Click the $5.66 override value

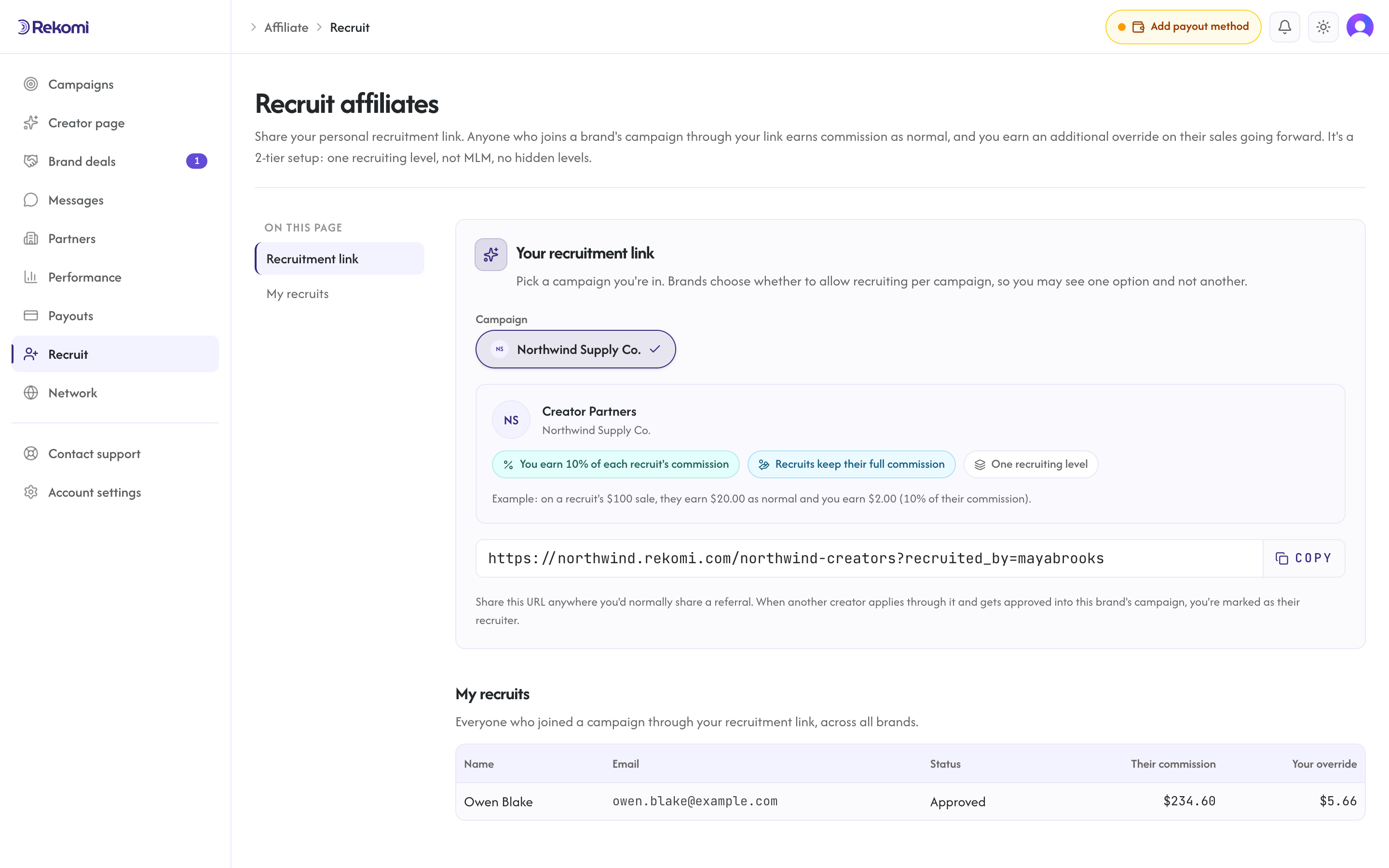tap(1338, 801)
